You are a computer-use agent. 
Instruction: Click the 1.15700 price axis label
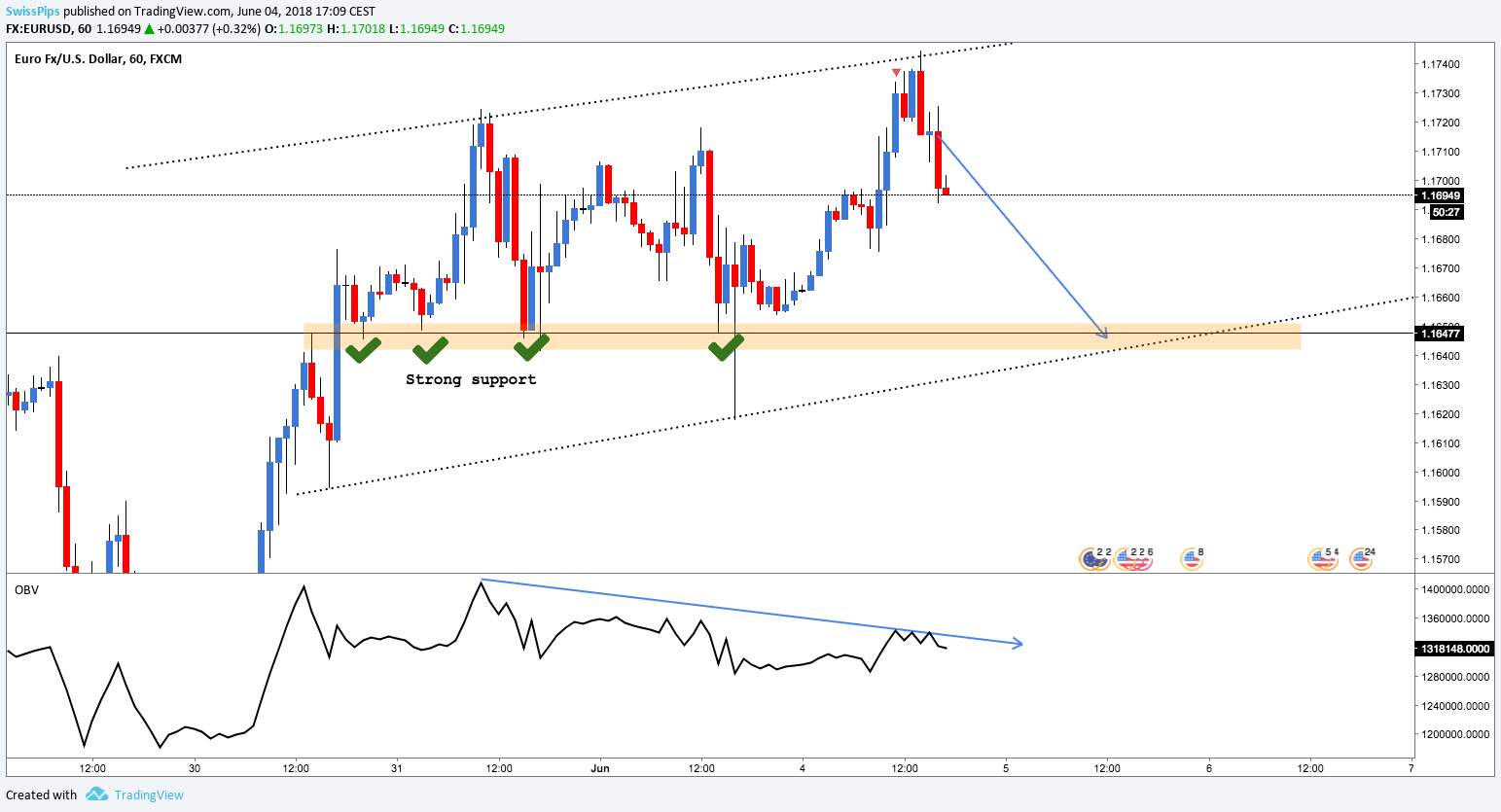point(1441,559)
